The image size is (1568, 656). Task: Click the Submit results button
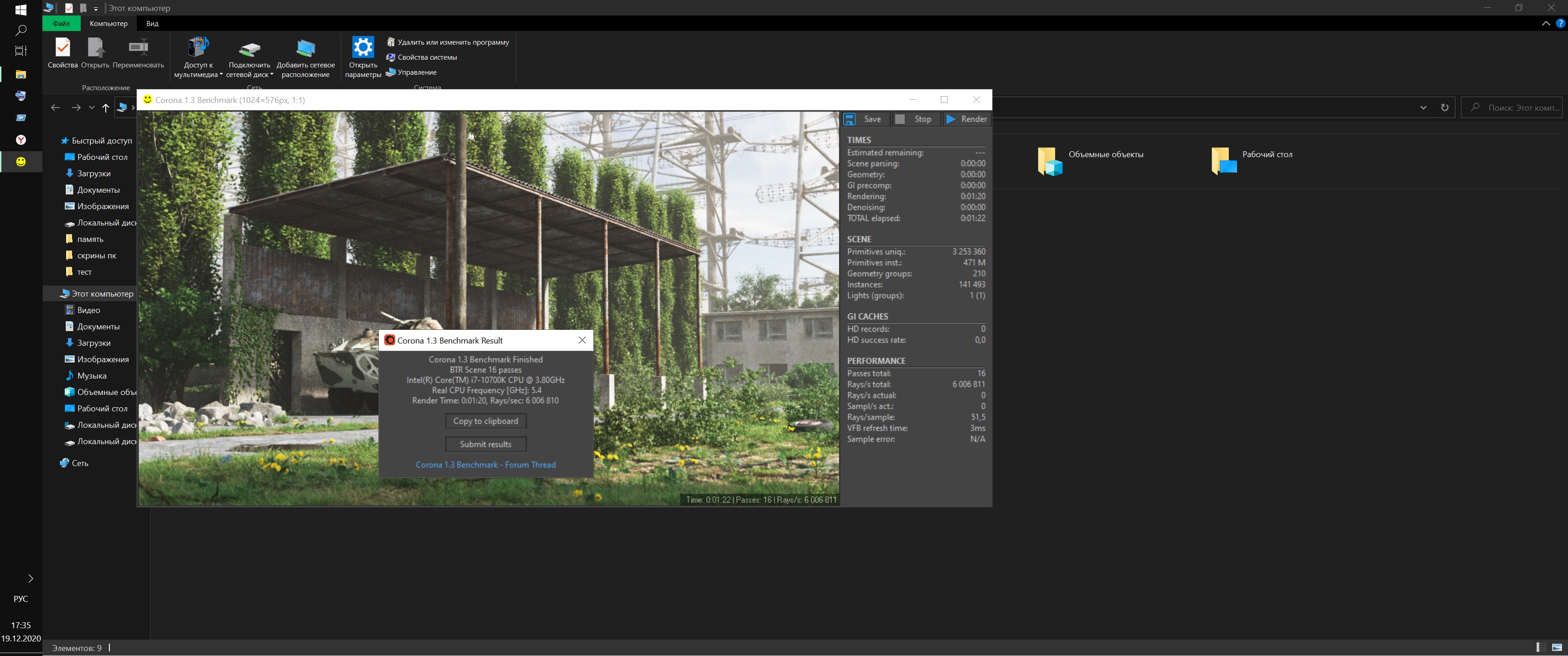click(x=485, y=444)
